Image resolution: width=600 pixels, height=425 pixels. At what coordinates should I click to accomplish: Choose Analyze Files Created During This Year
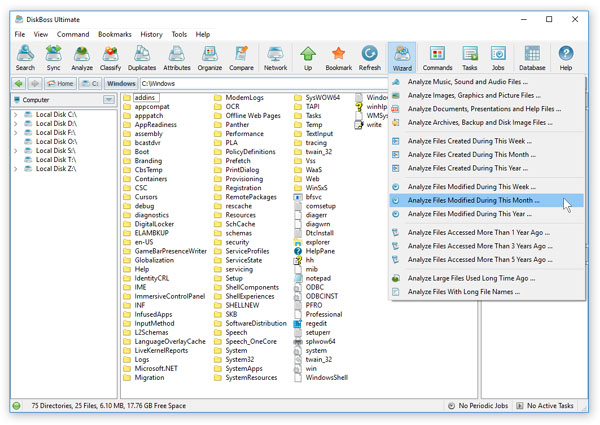pyautogui.click(x=487, y=168)
